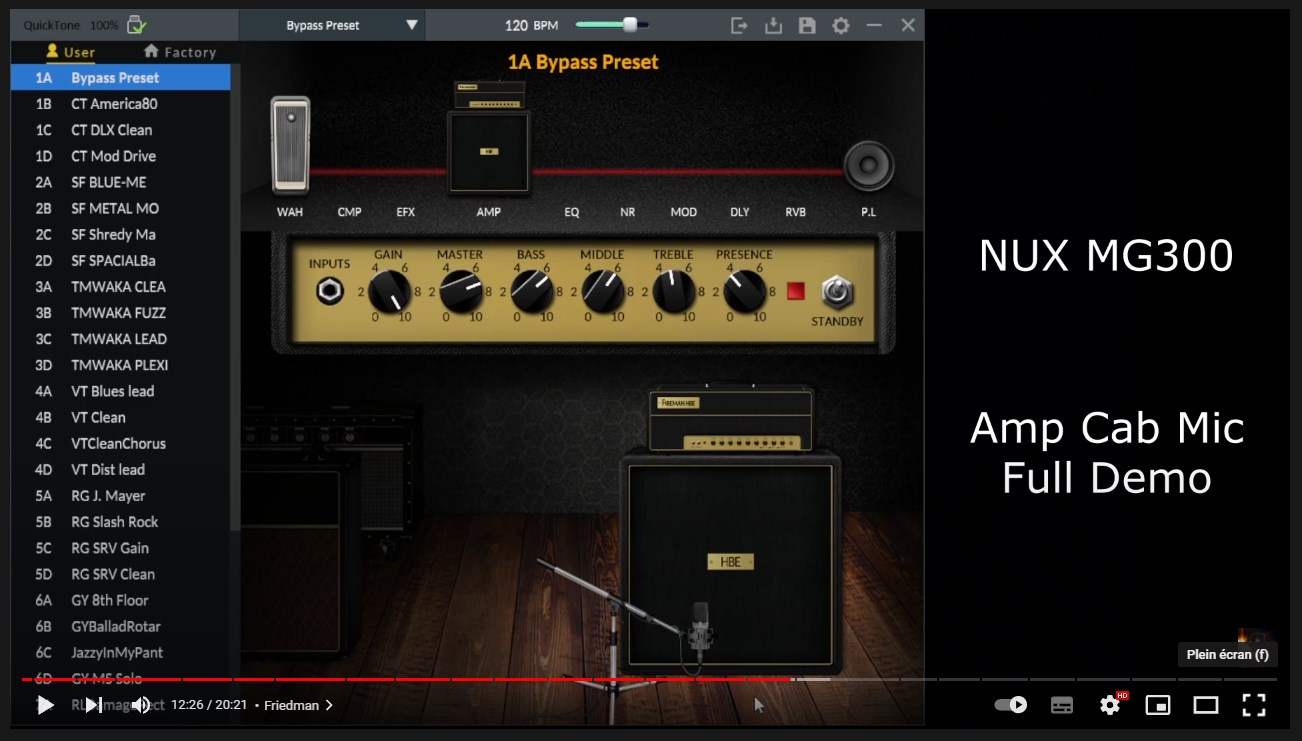Image resolution: width=1302 pixels, height=741 pixels.
Task: Switch to the User presets tab
Action: pyautogui.click(x=71, y=51)
